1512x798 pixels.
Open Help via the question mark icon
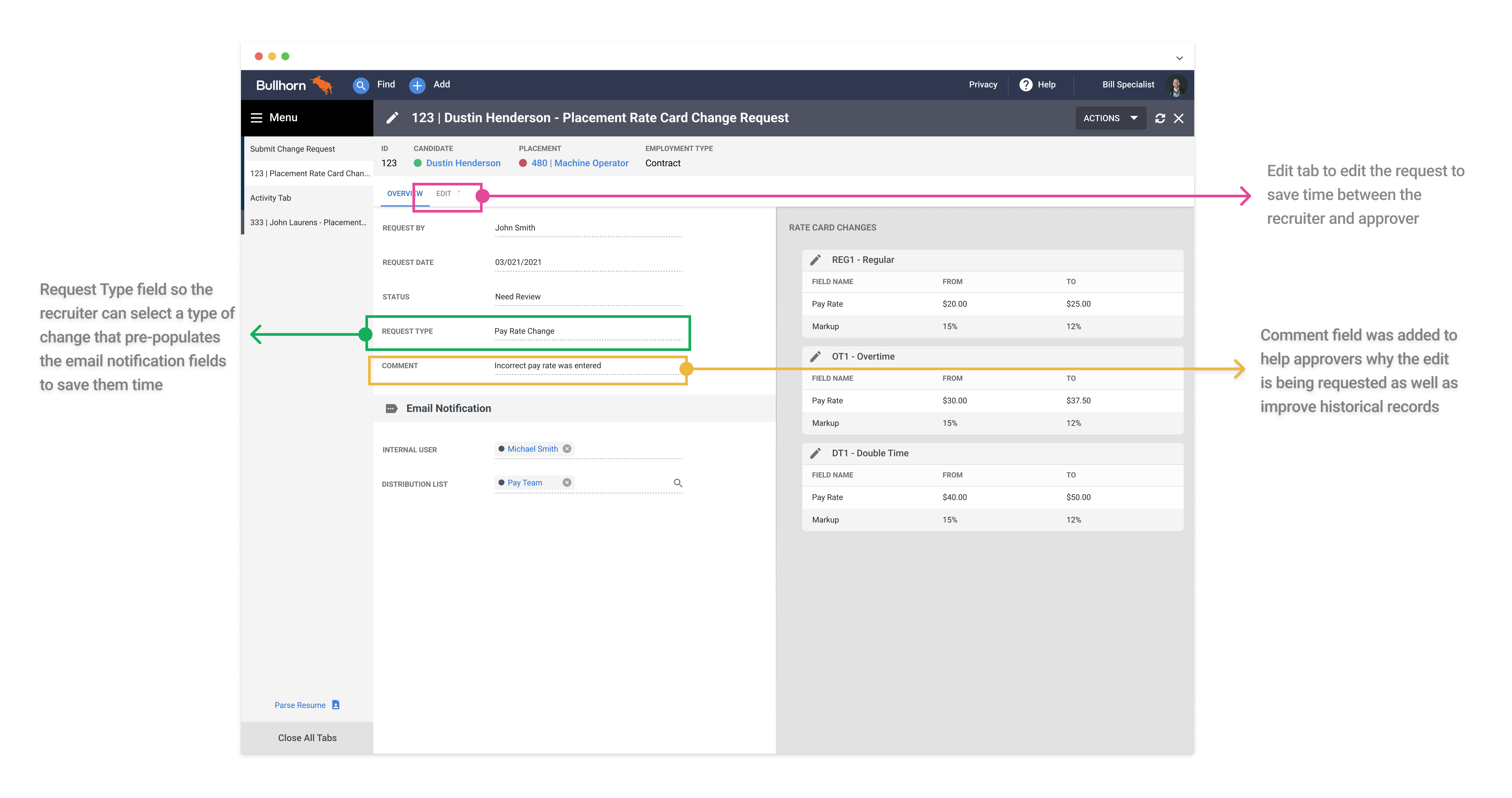point(1025,84)
